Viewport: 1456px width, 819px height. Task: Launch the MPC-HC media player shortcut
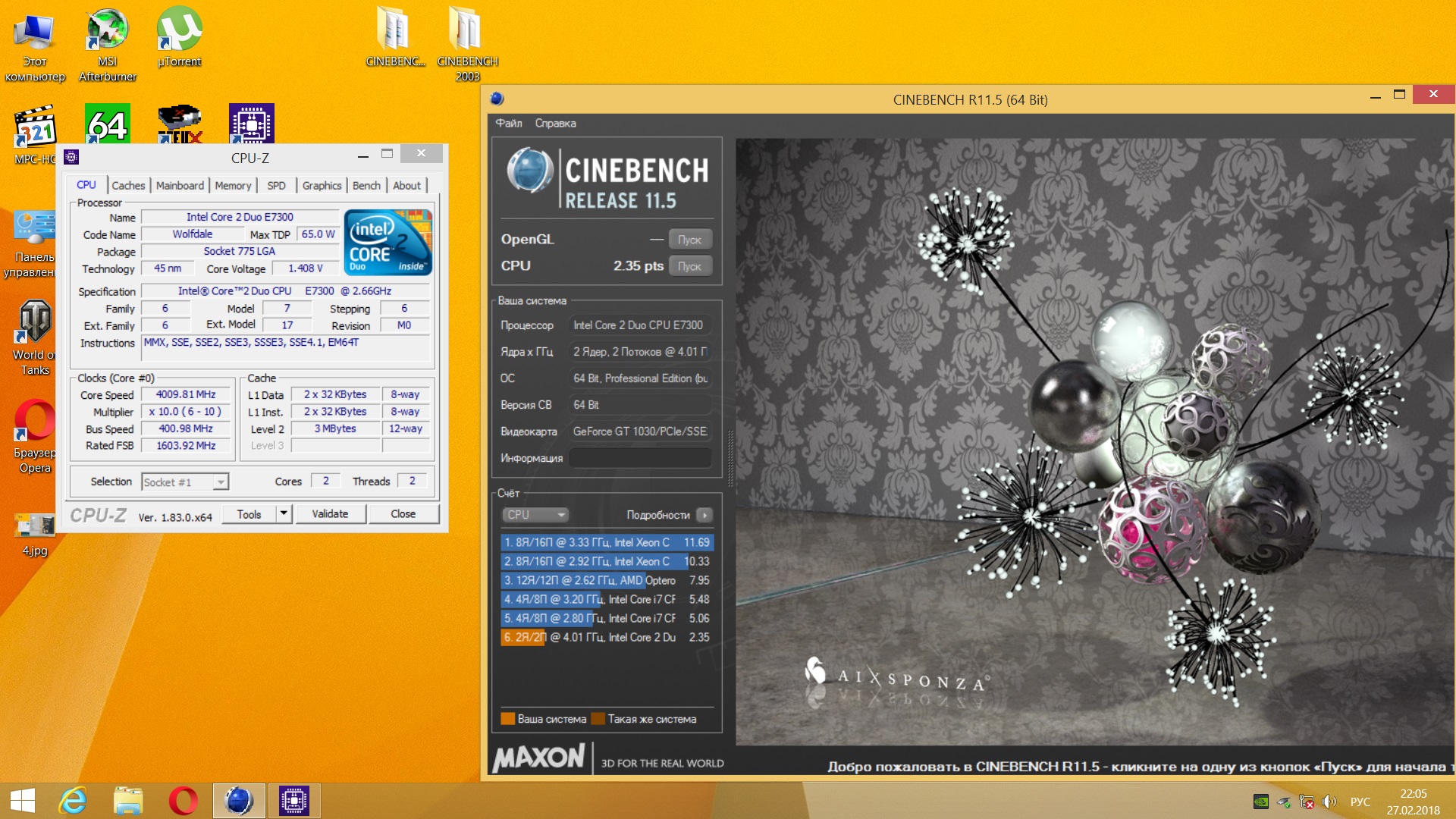pyautogui.click(x=34, y=135)
